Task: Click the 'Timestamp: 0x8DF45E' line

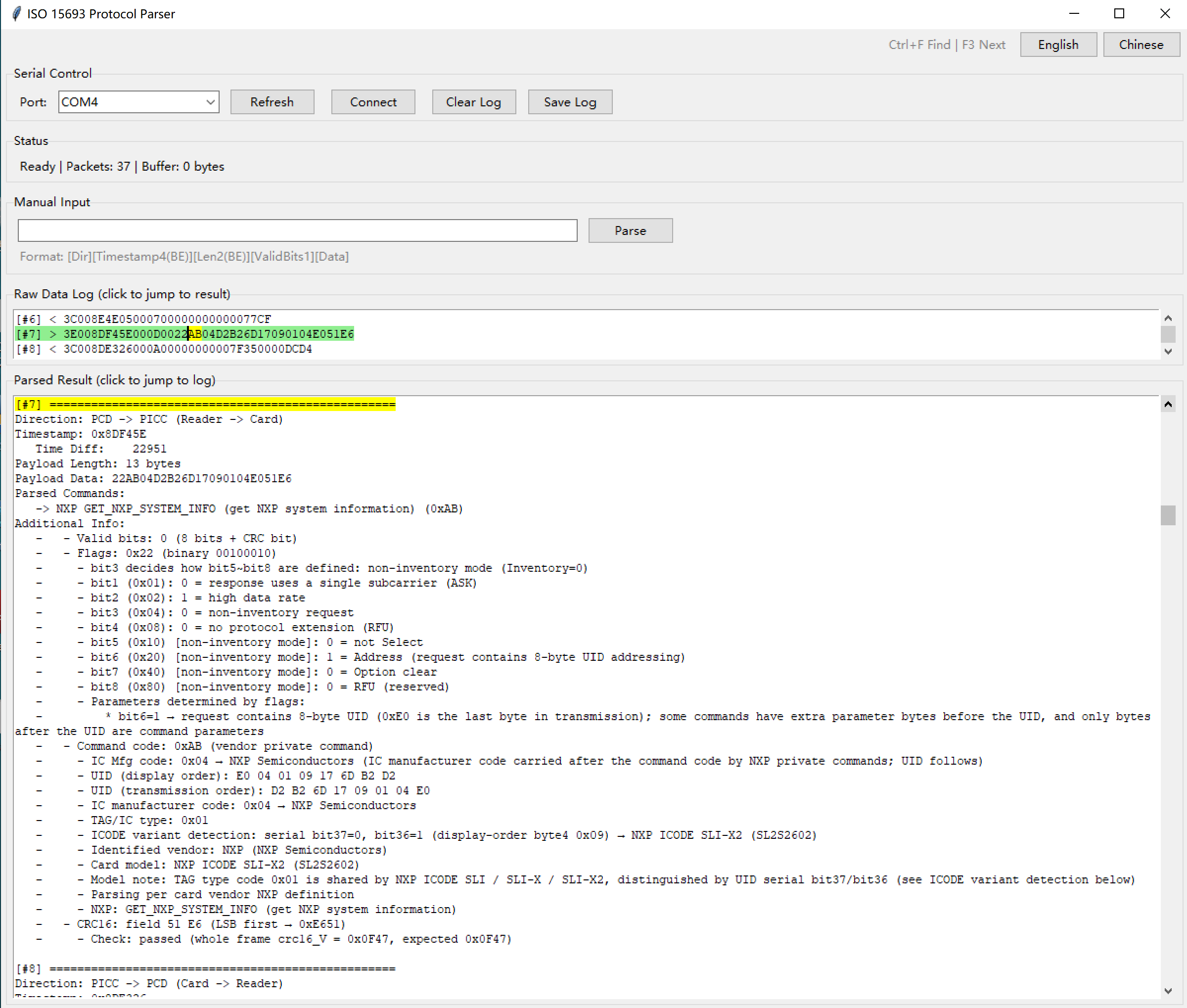Action: point(81,434)
